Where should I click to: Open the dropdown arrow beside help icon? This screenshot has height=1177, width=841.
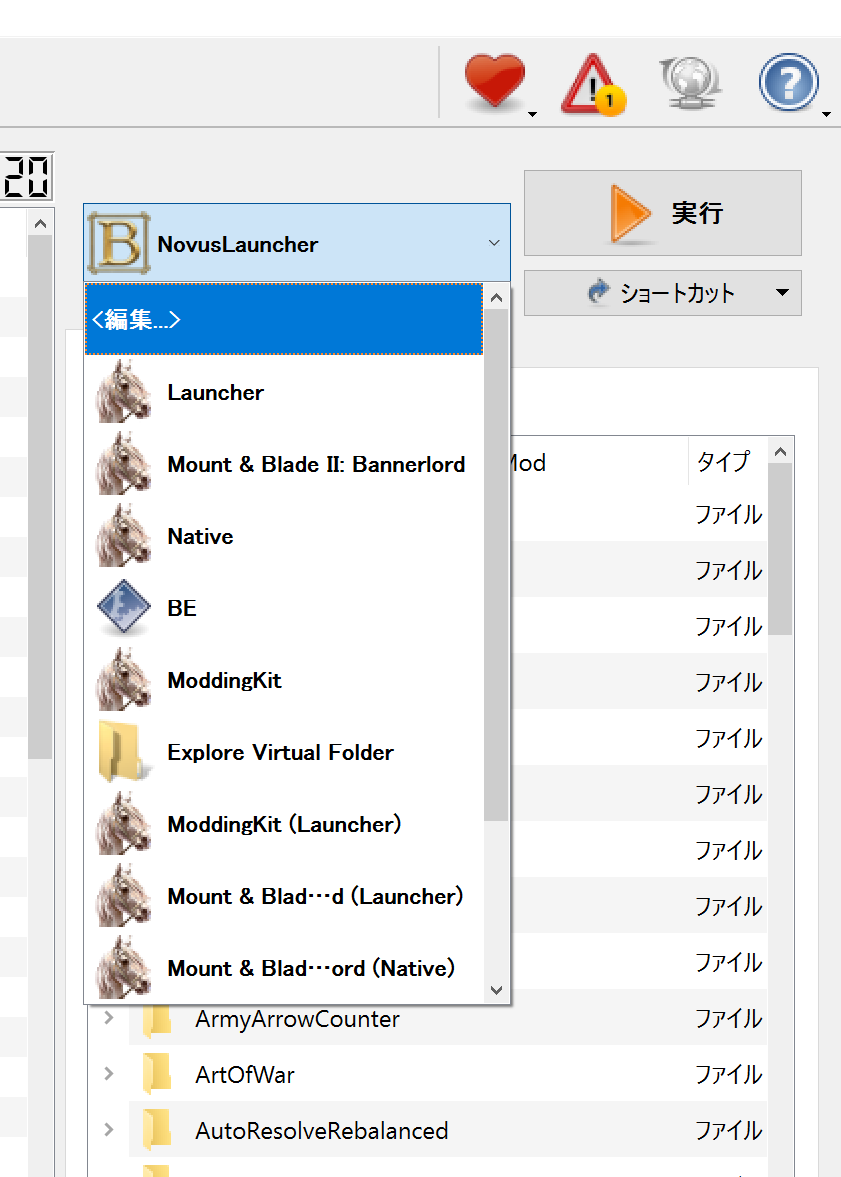(x=826, y=114)
